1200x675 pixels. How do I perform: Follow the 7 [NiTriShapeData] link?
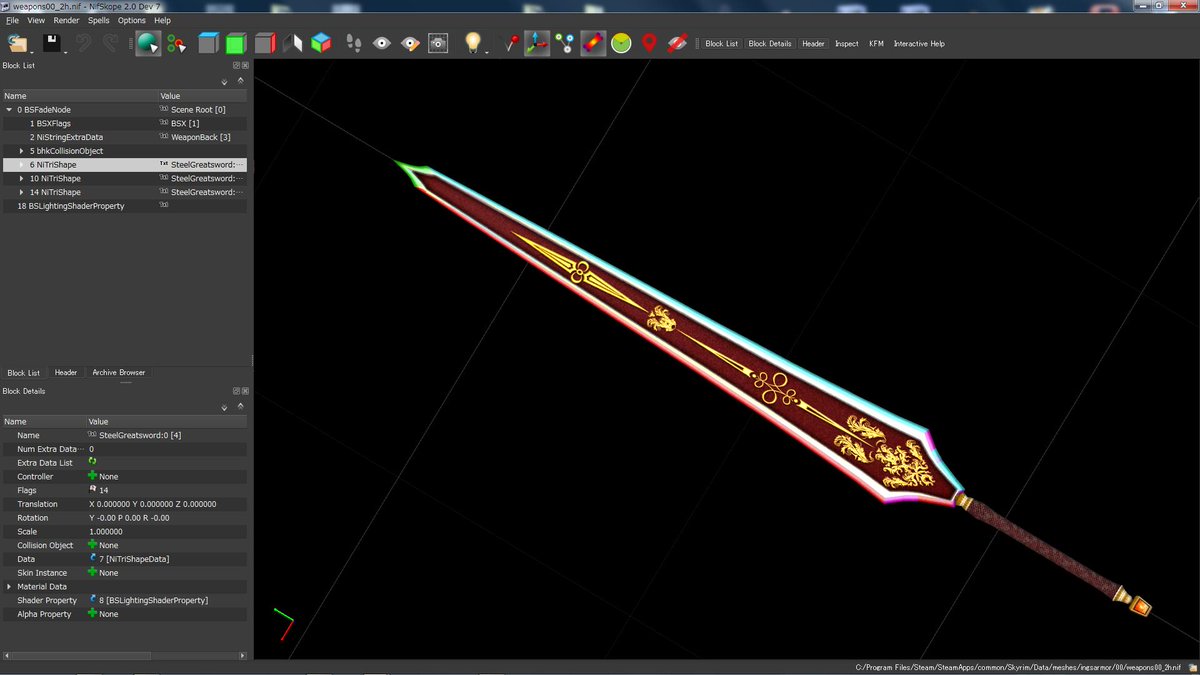click(134, 559)
